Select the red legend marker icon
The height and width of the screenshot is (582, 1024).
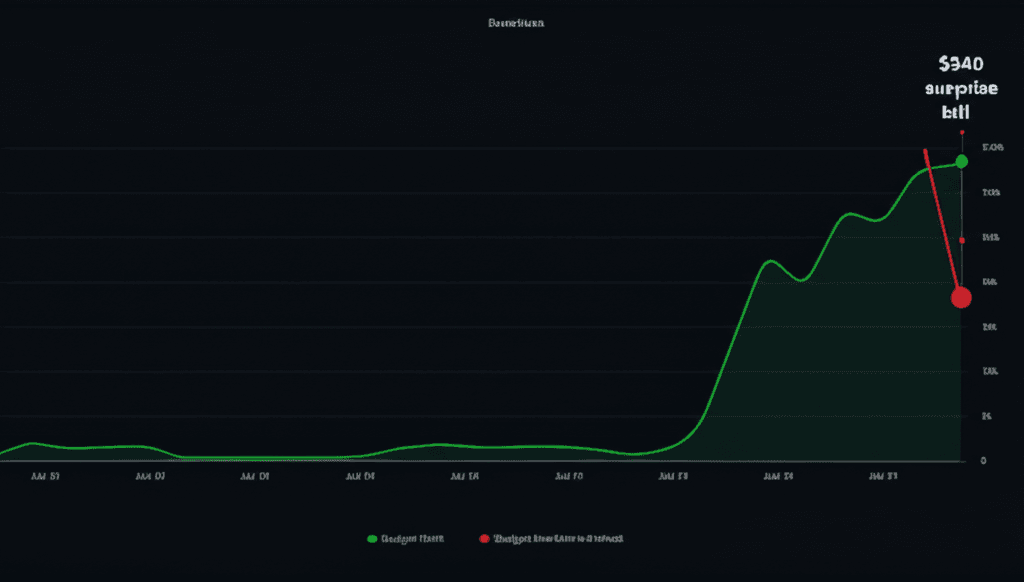[483, 537]
